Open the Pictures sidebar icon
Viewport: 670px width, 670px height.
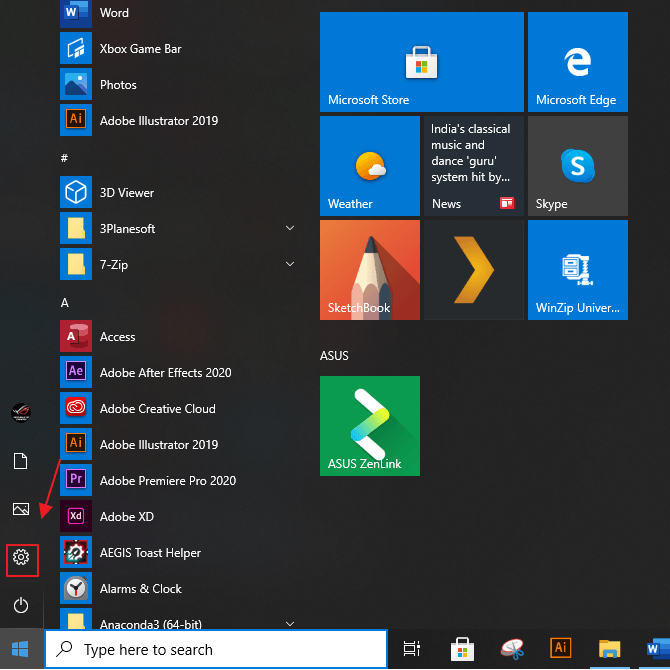[21, 509]
